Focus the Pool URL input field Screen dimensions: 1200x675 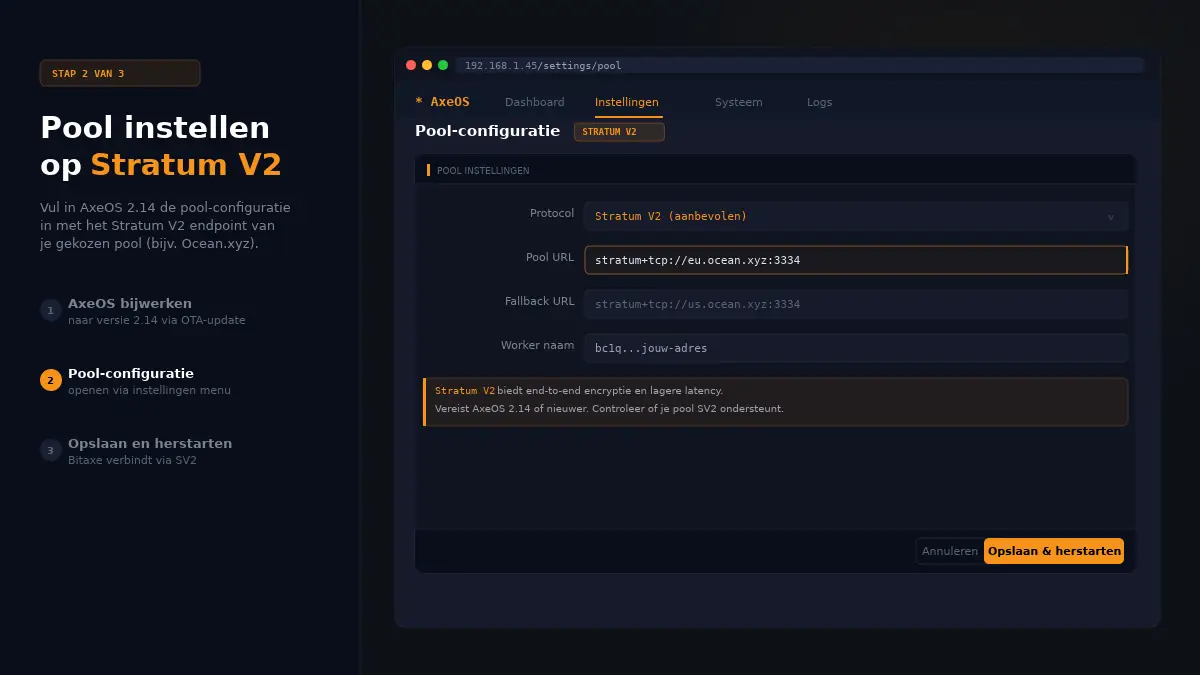pyautogui.click(x=856, y=260)
